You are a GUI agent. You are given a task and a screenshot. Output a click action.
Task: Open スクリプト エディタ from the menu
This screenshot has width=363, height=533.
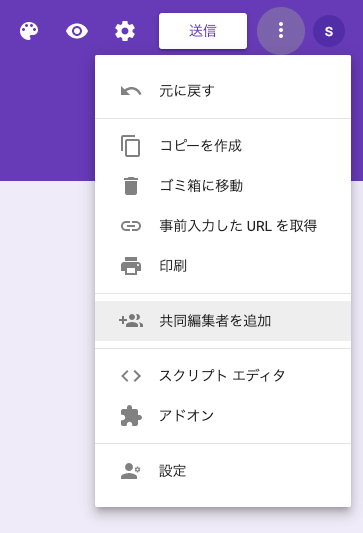(x=223, y=376)
